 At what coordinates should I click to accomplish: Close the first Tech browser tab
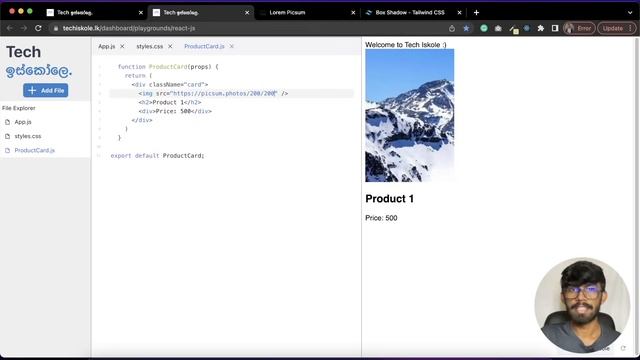tap(141, 13)
